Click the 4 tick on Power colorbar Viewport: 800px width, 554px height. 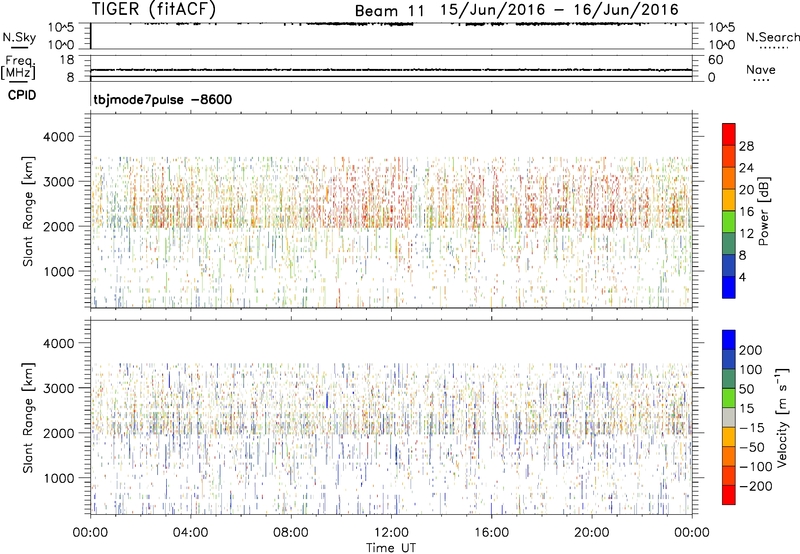pyautogui.click(x=742, y=277)
